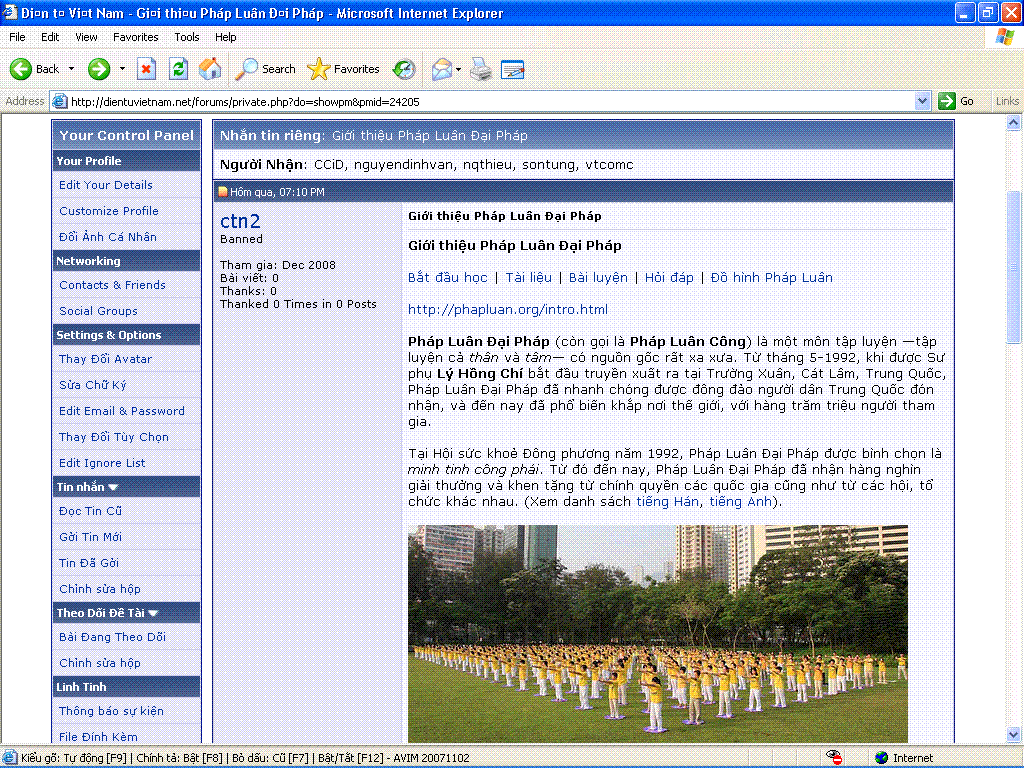
Task: Click the address bar URL field
Action: pyautogui.click(x=490, y=101)
